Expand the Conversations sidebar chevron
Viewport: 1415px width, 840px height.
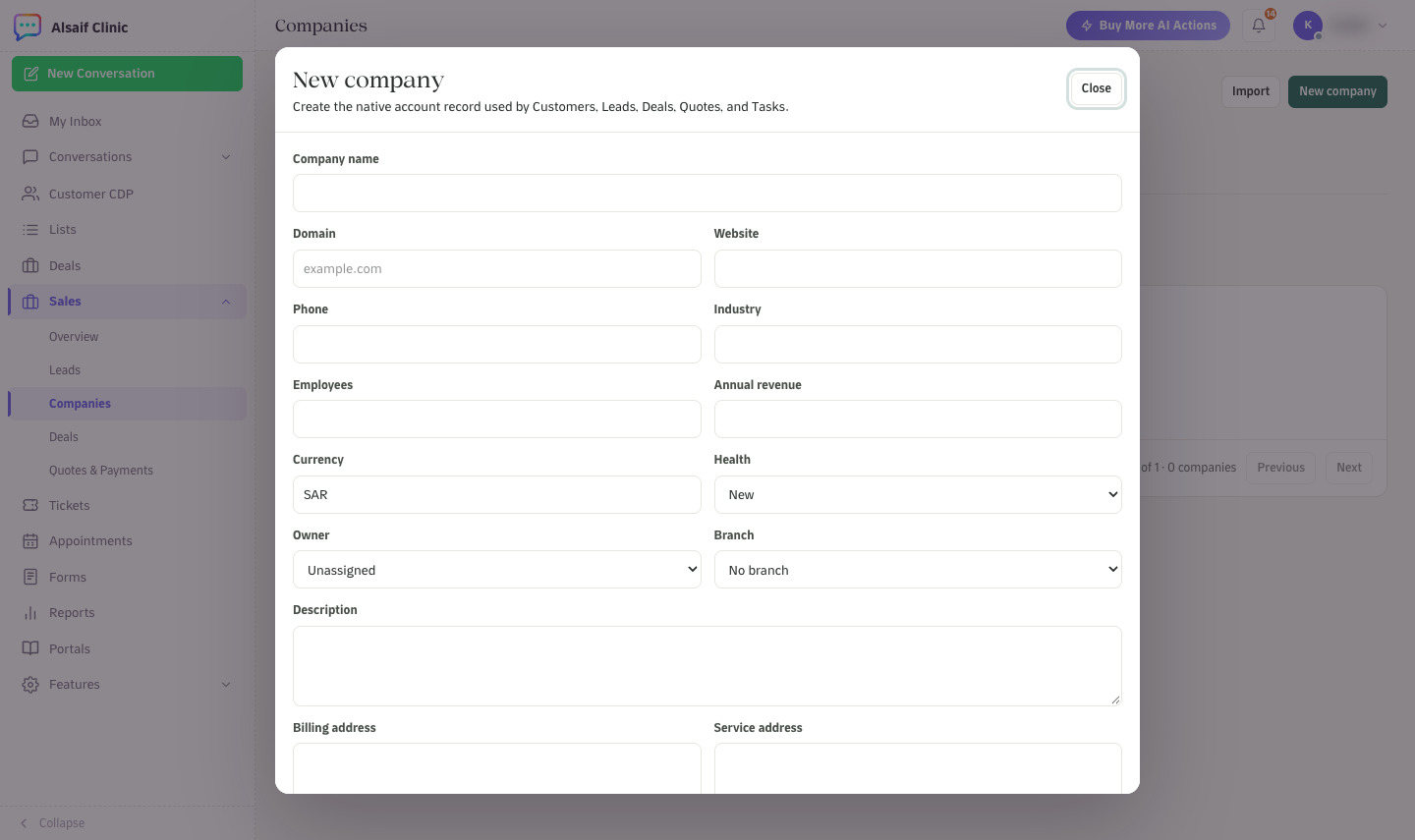pos(226,157)
